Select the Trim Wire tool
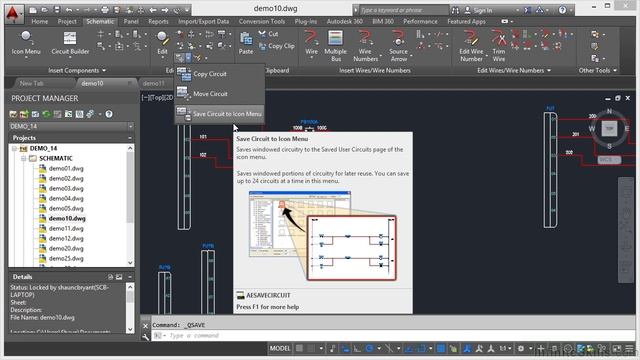This screenshot has width=640, height=360. click(499, 46)
